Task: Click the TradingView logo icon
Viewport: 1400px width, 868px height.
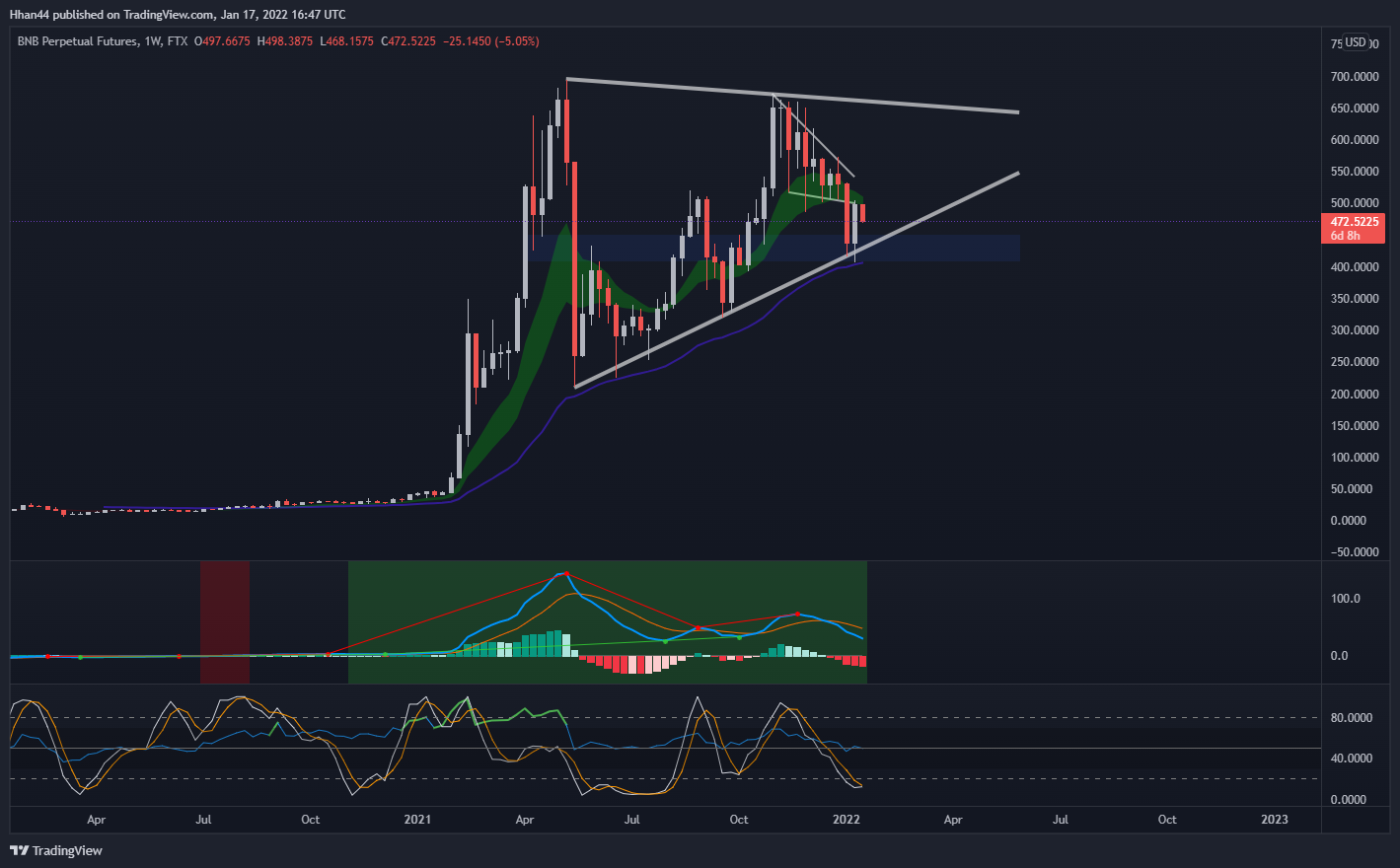Action: tap(20, 850)
